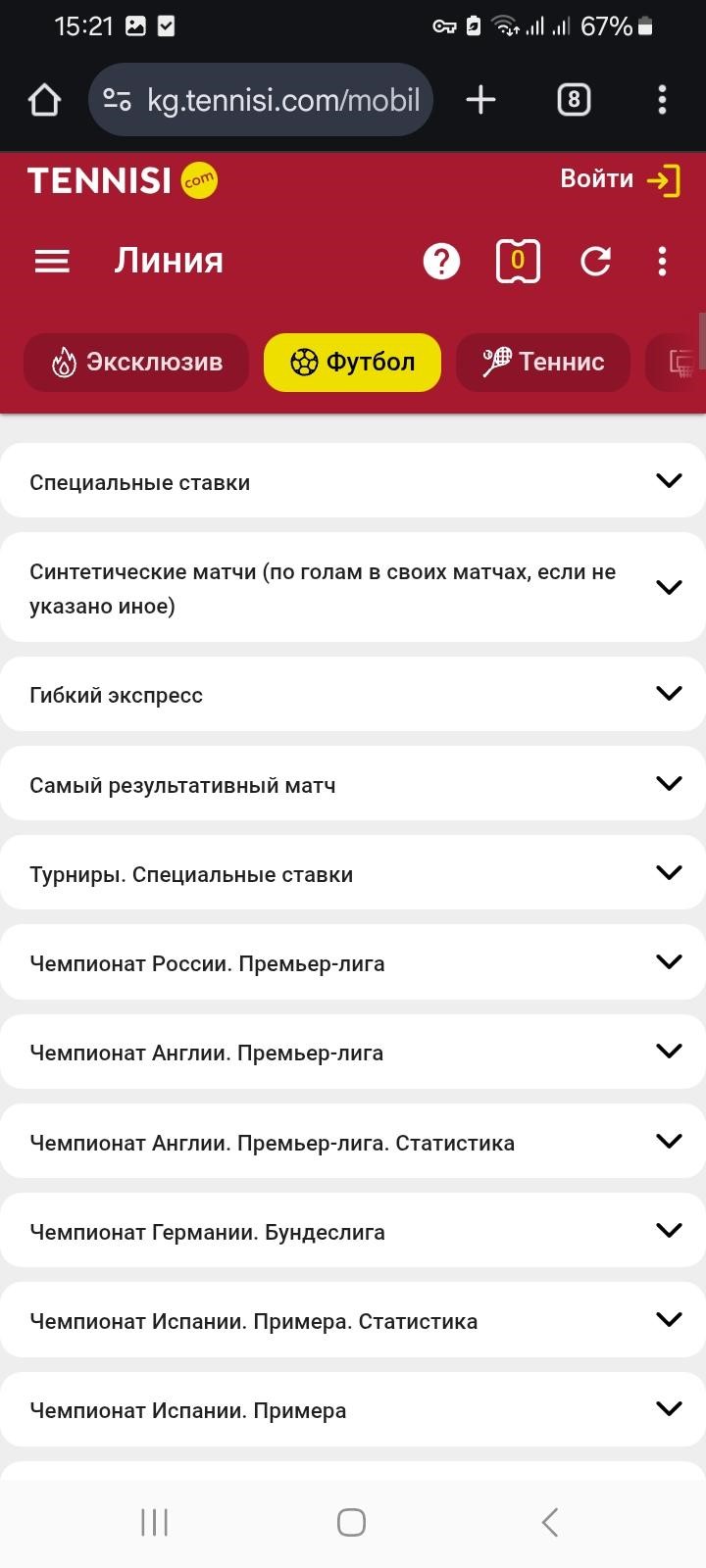Open the hamburger navigation menu
706x1568 pixels.
tap(52, 261)
